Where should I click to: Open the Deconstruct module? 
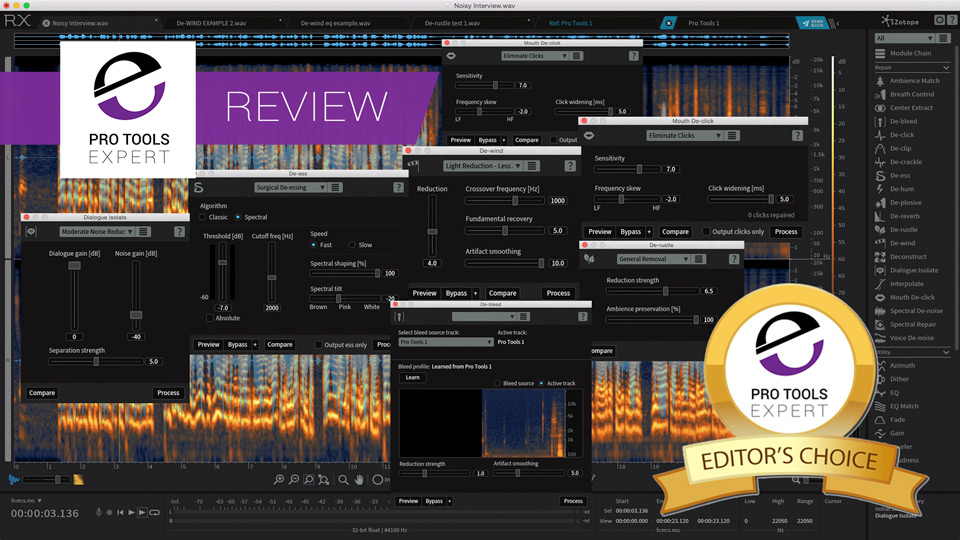[x=907, y=257]
